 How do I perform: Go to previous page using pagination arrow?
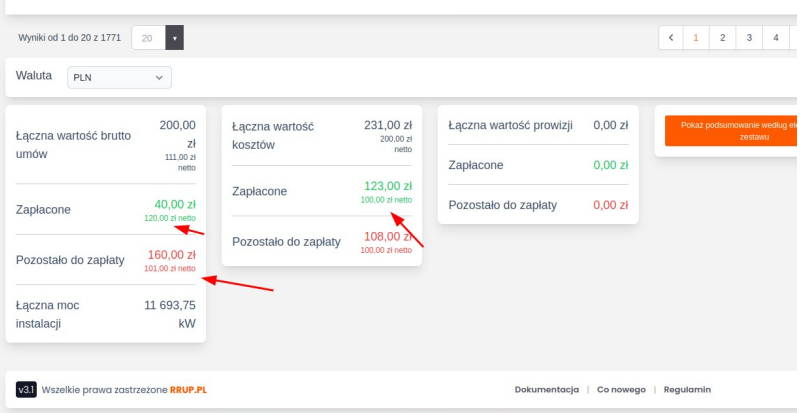click(671, 38)
